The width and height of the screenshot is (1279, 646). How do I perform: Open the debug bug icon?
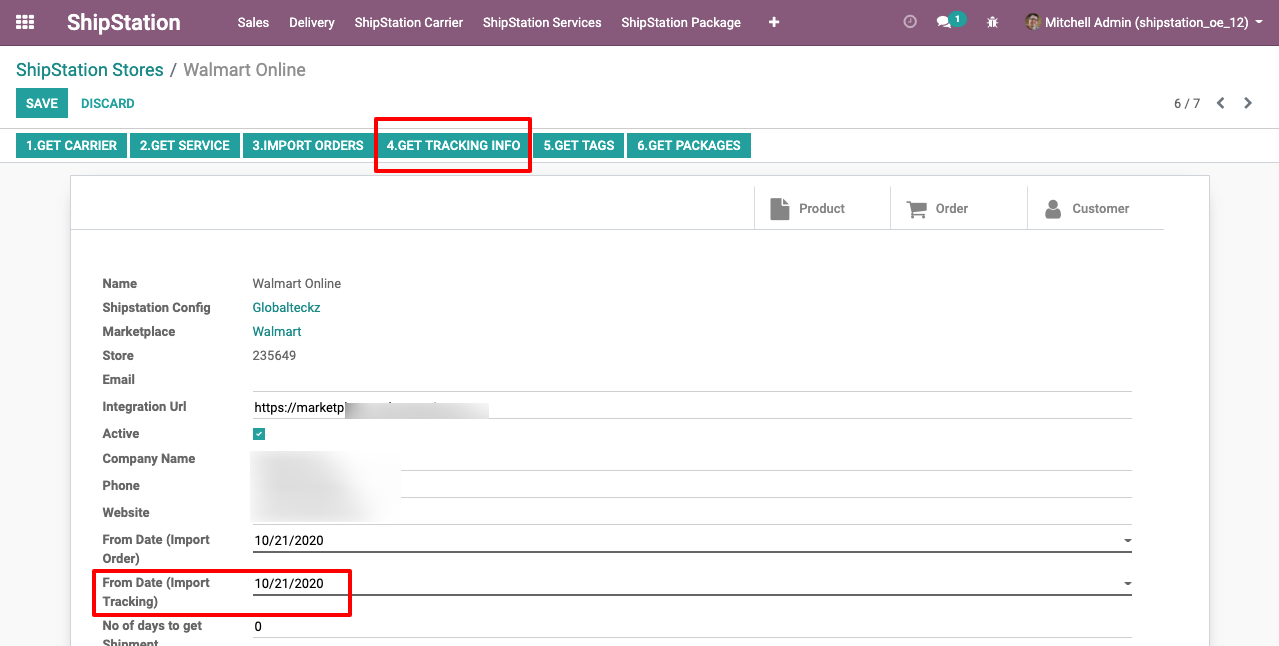pyautogui.click(x=992, y=22)
